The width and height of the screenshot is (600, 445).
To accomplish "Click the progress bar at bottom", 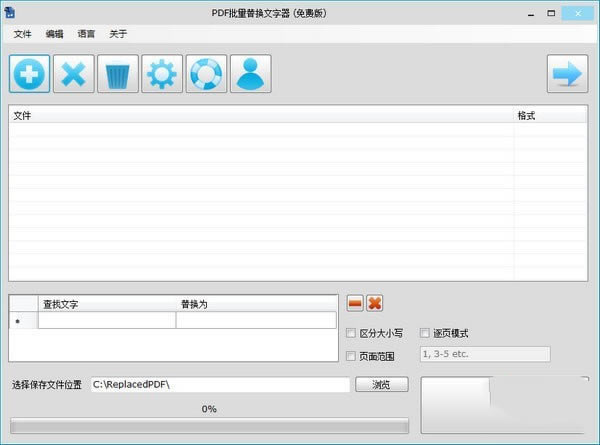I will click(209, 426).
